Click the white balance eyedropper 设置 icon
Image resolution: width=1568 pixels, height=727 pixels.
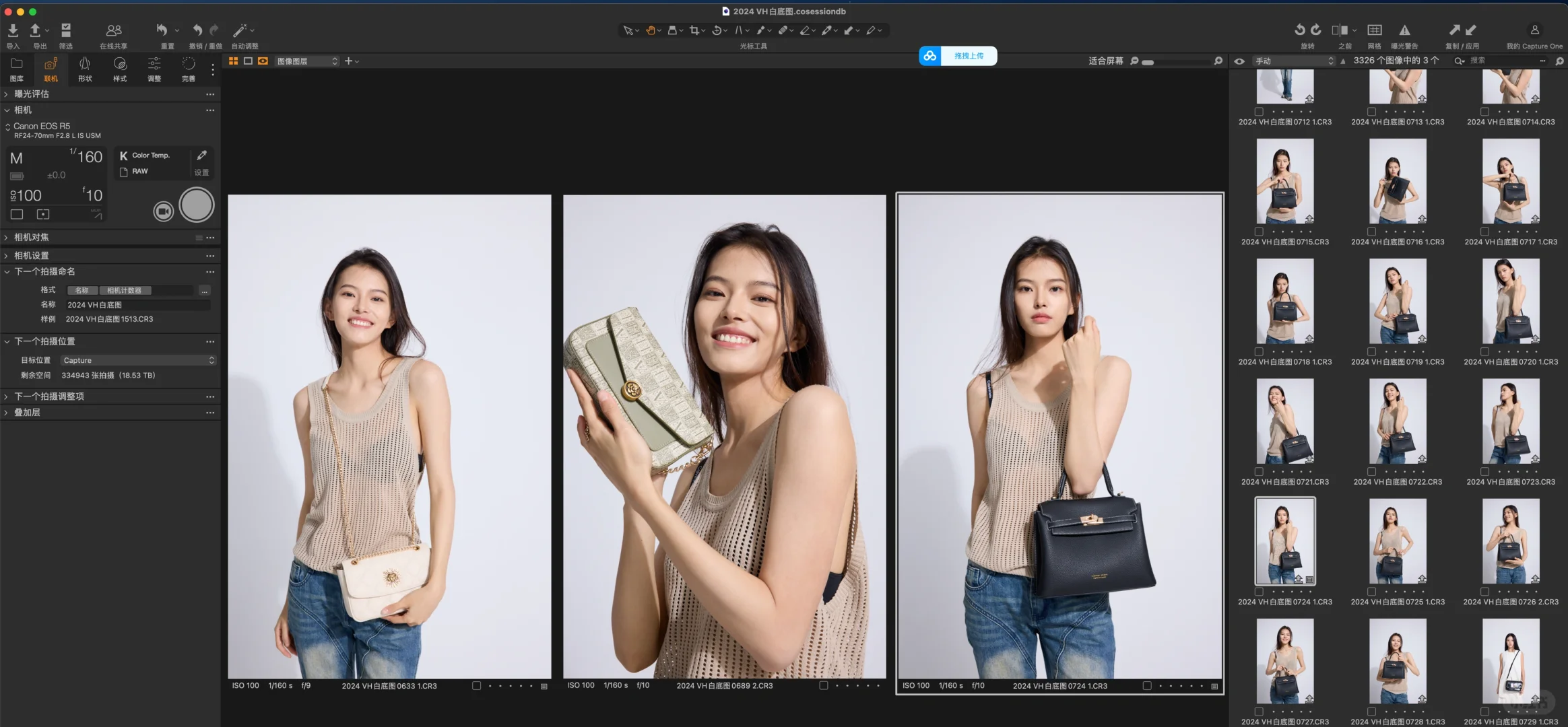[x=201, y=155]
